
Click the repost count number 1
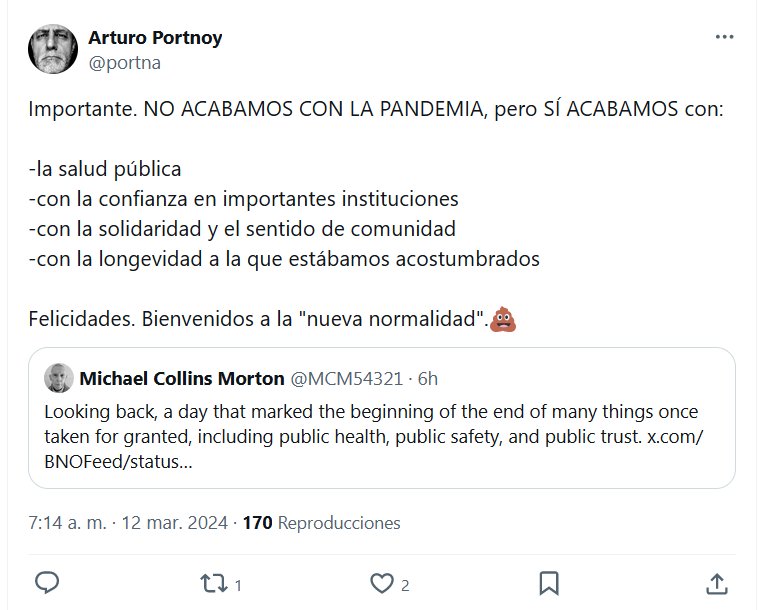point(237,585)
